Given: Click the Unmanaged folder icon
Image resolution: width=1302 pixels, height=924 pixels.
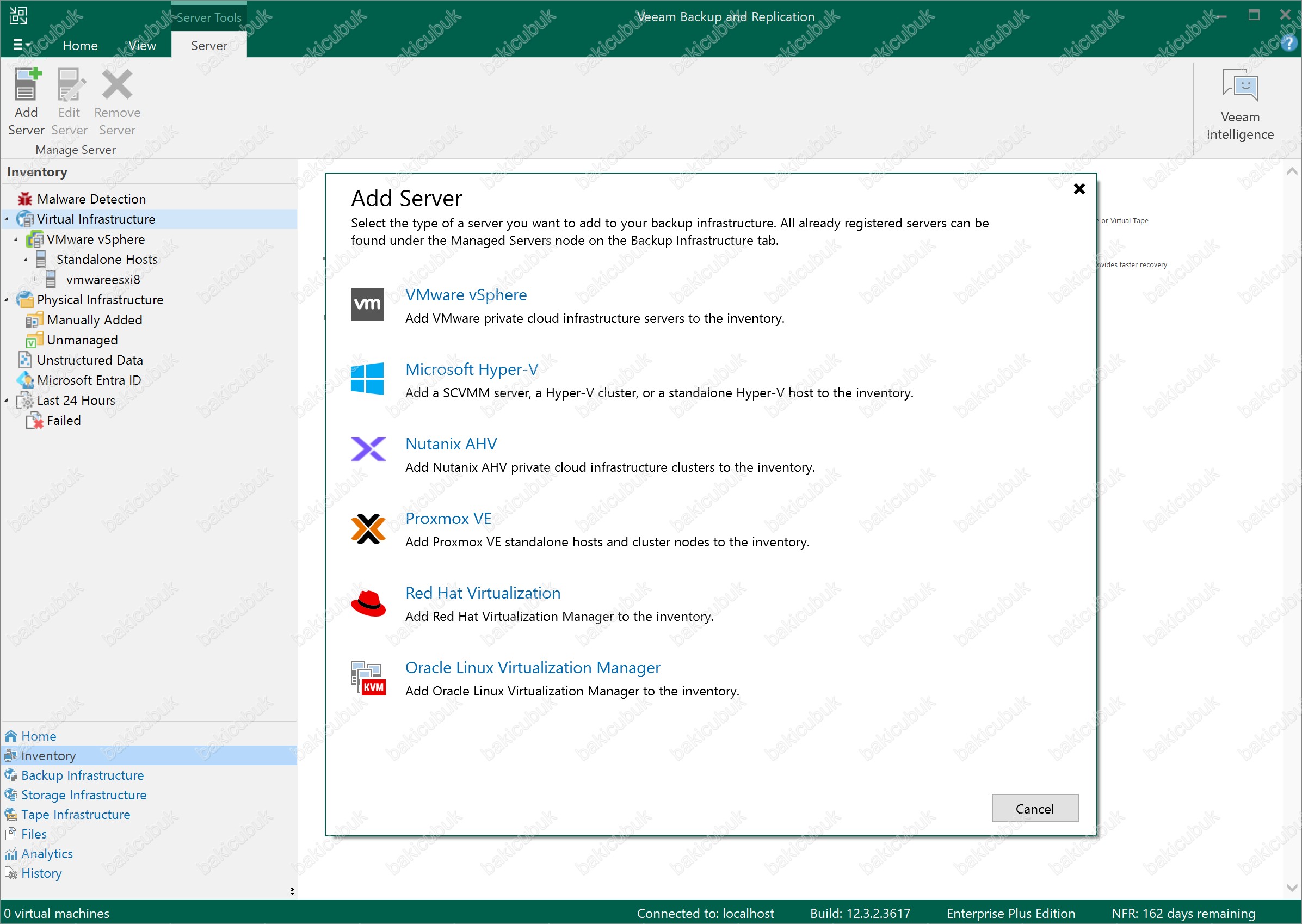Looking at the screenshot, I should click(35, 340).
